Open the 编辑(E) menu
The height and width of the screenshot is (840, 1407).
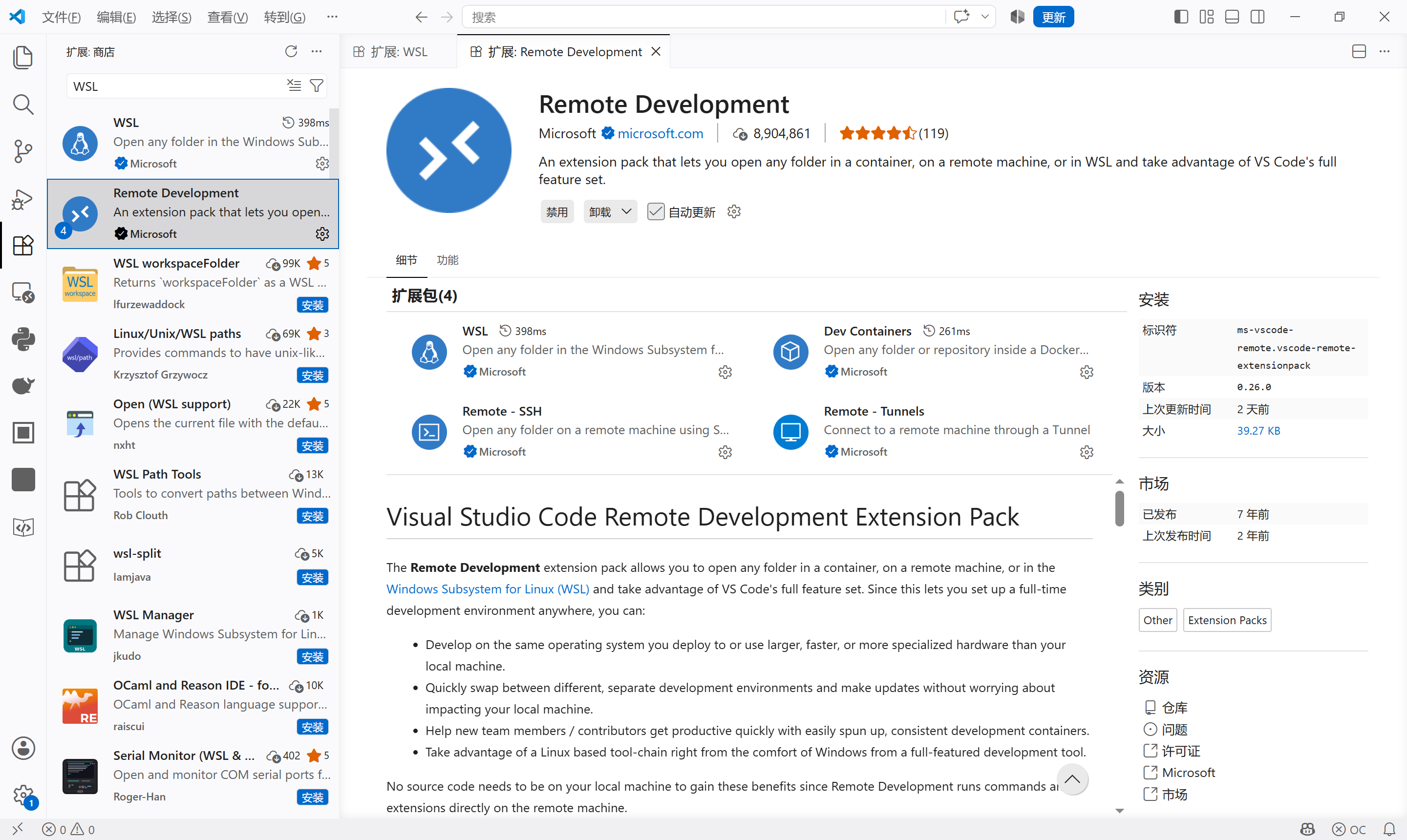pyautogui.click(x=116, y=17)
